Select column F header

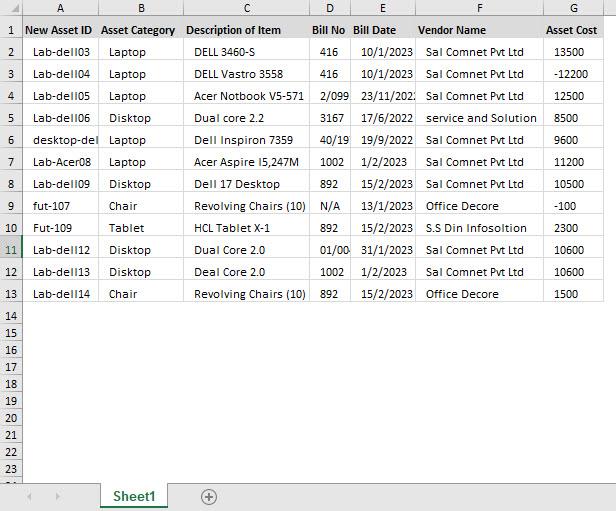pos(480,8)
